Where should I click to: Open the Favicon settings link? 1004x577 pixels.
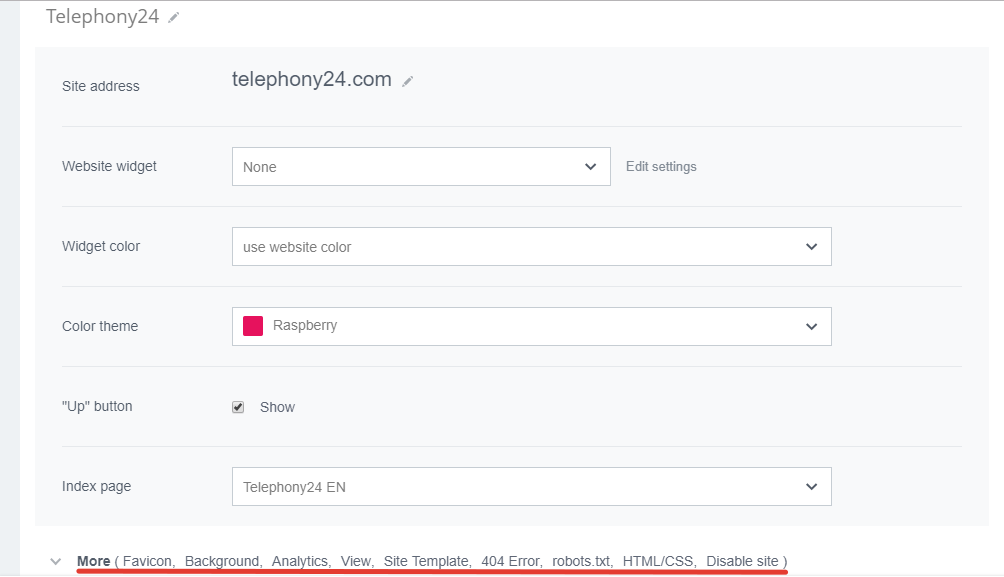(x=147, y=561)
